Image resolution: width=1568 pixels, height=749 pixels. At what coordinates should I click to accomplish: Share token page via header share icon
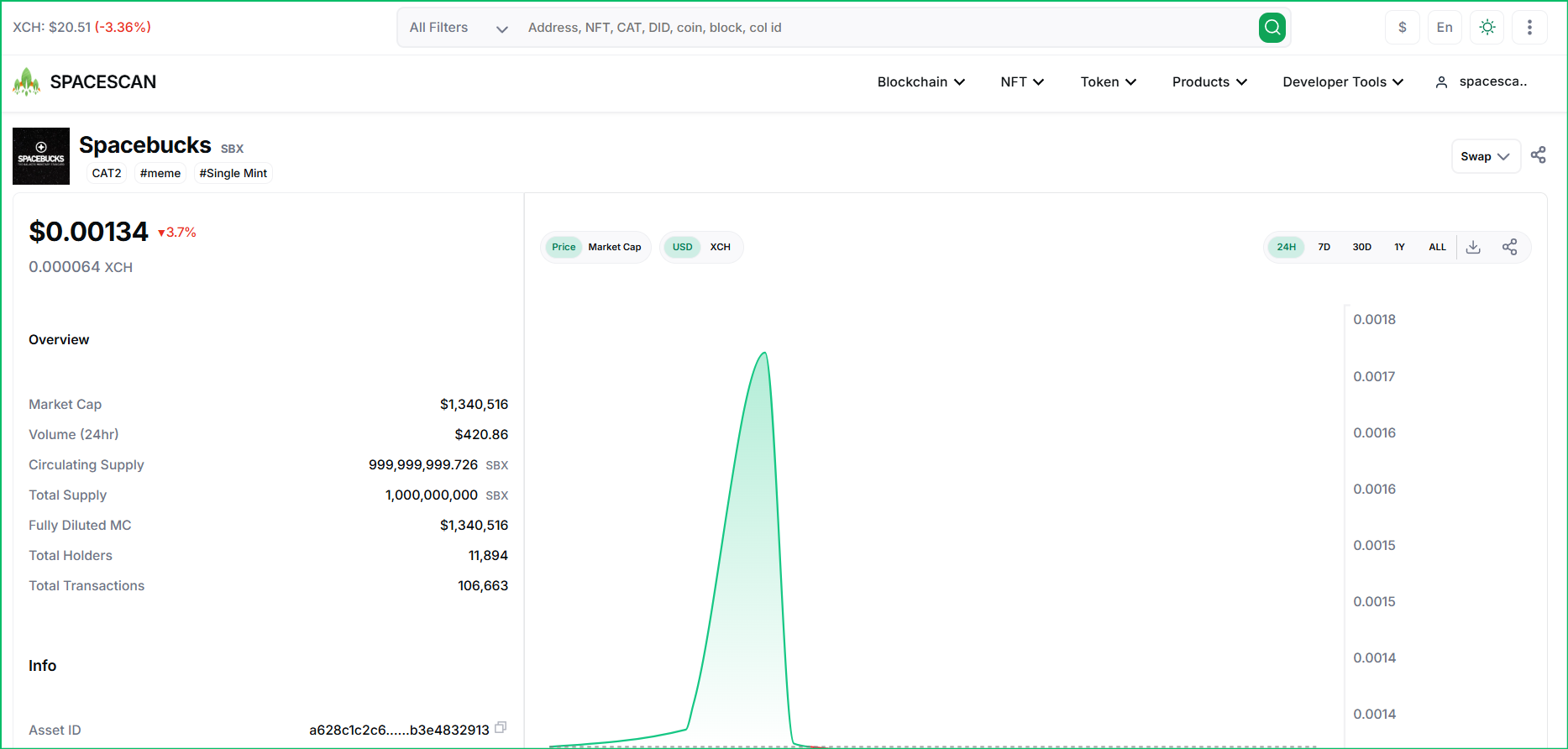[x=1539, y=155]
